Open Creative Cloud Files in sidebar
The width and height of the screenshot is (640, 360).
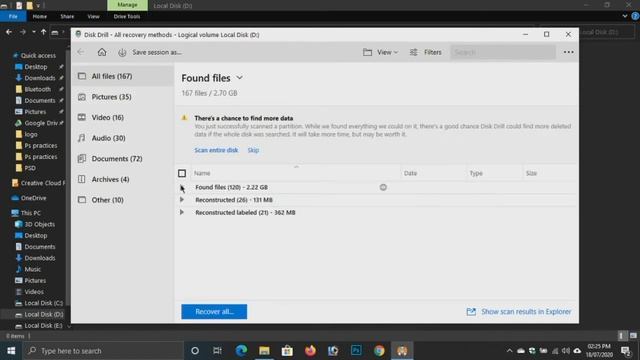click(39, 183)
